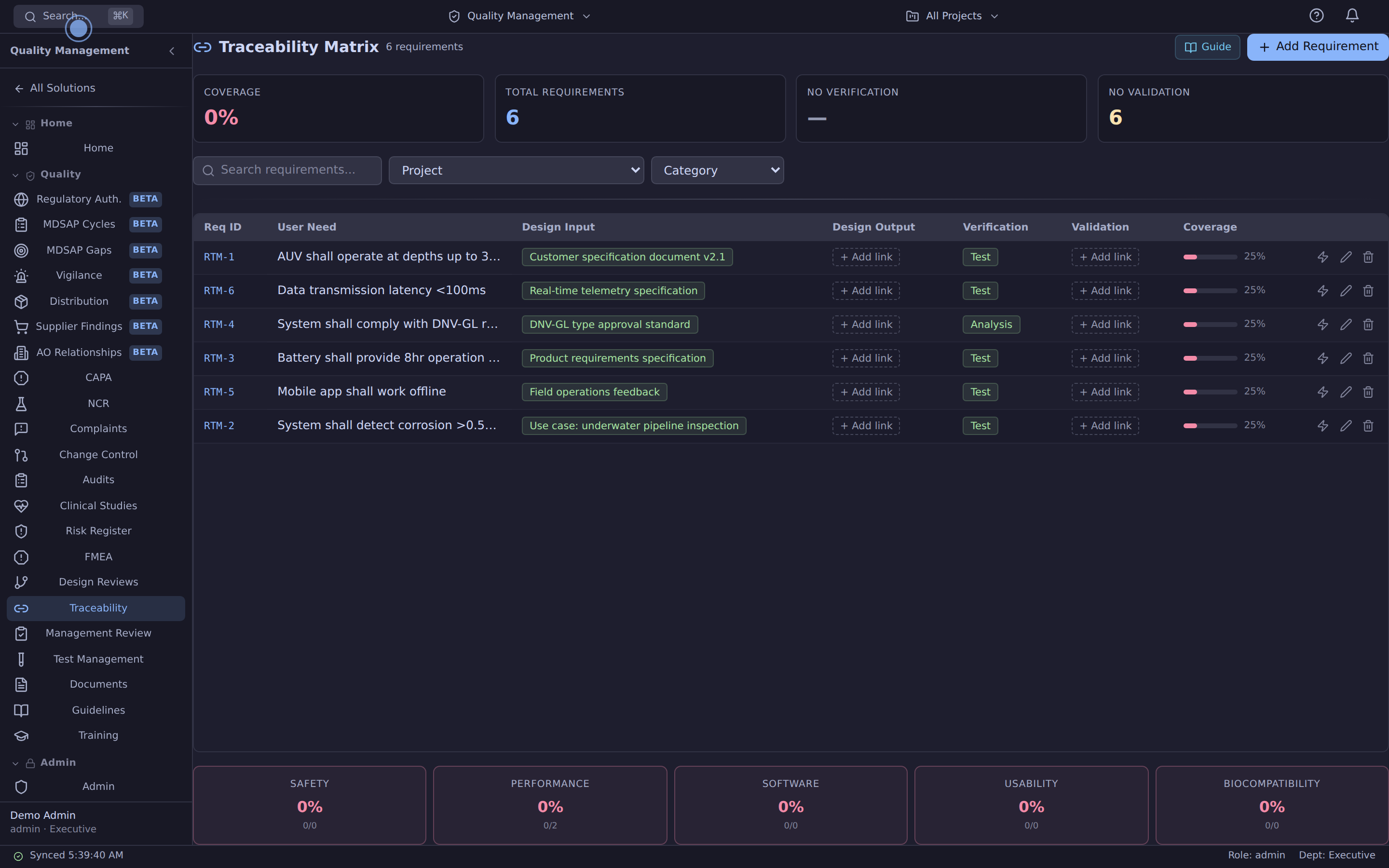Delete requirement RTM-2 with trash icon
Image resolution: width=1389 pixels, height=868 pixels.
1368,426
